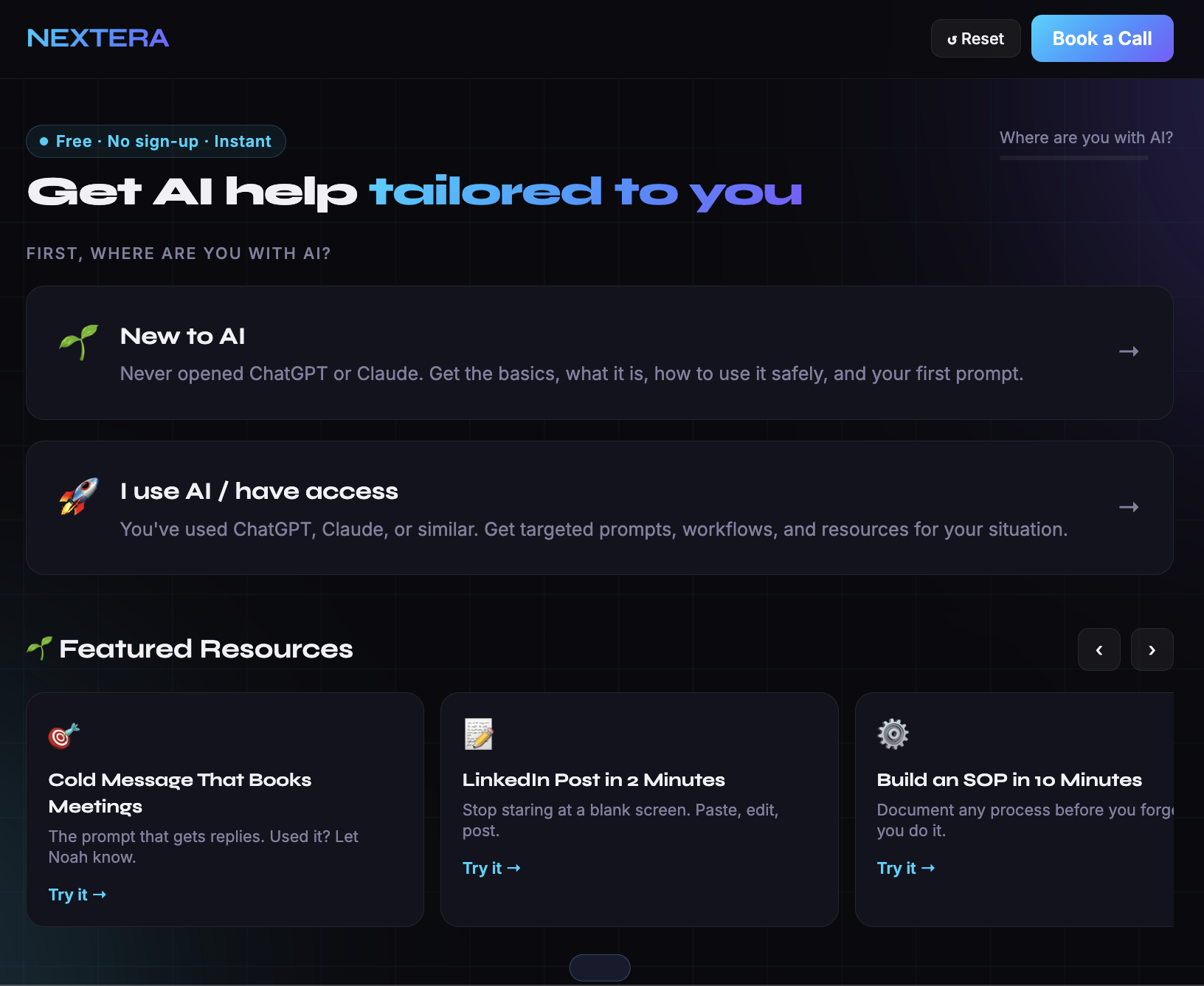
Task: Click the memo icon on LinkedIn Post card
Action: (x=477, y=733)
